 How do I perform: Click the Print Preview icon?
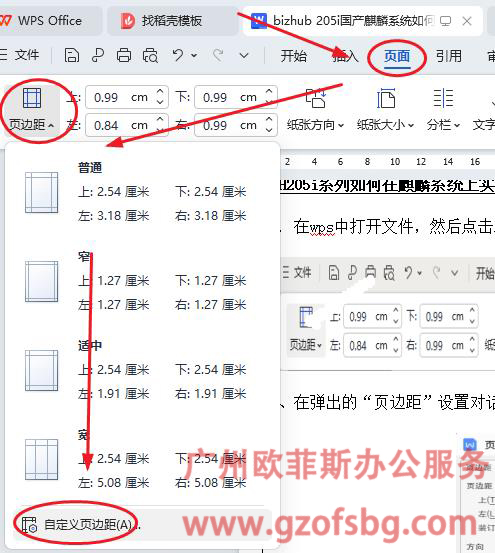tap(150, 55)
